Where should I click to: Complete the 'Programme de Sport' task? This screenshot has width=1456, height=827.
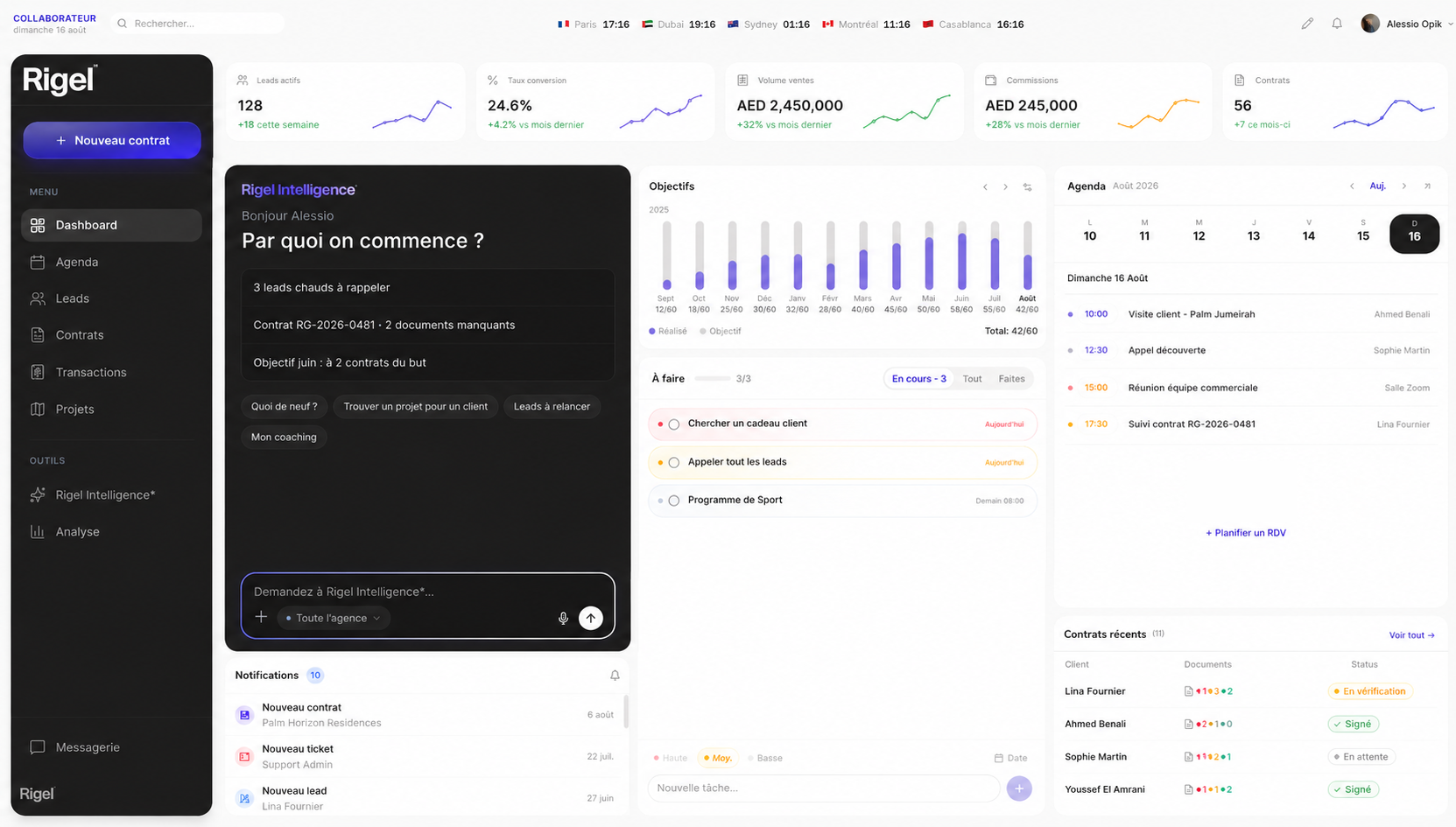pos(674,501)
